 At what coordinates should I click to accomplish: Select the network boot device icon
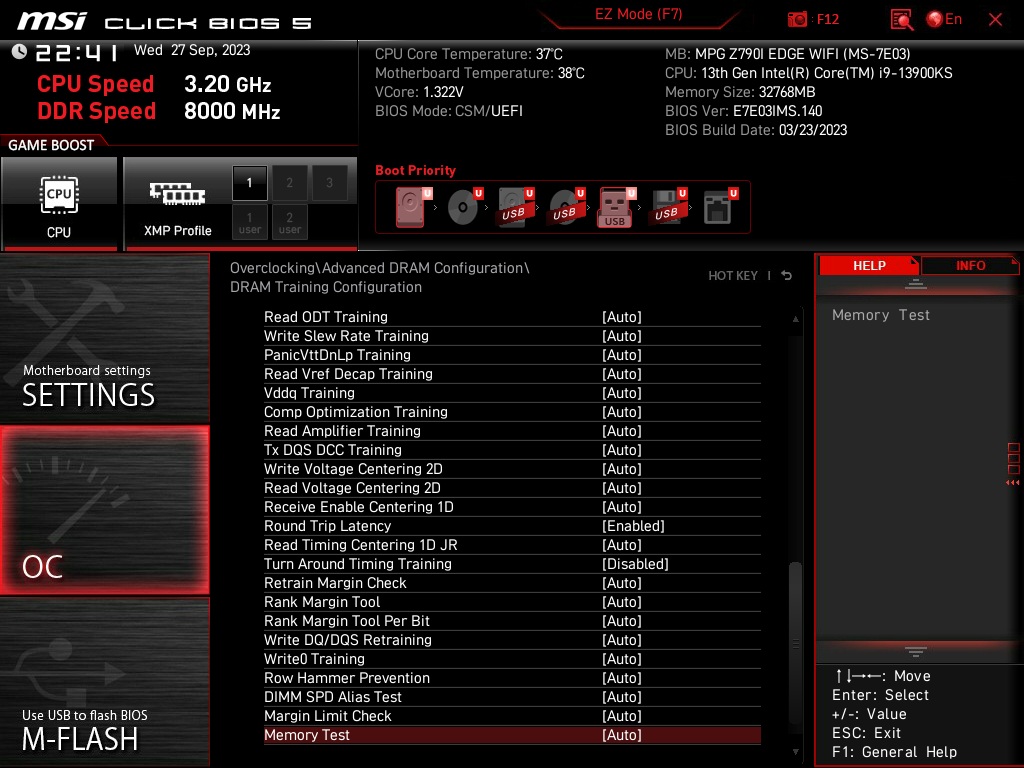click(x=720, y=207)
